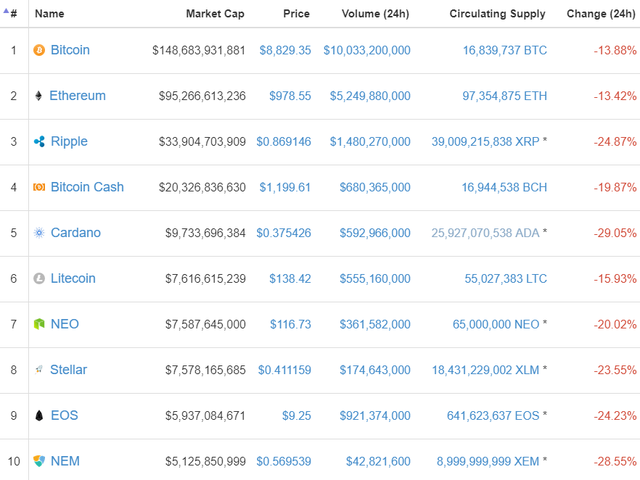
Task: Click supply 55,027,383 LTC
Action: coord(506,279)
